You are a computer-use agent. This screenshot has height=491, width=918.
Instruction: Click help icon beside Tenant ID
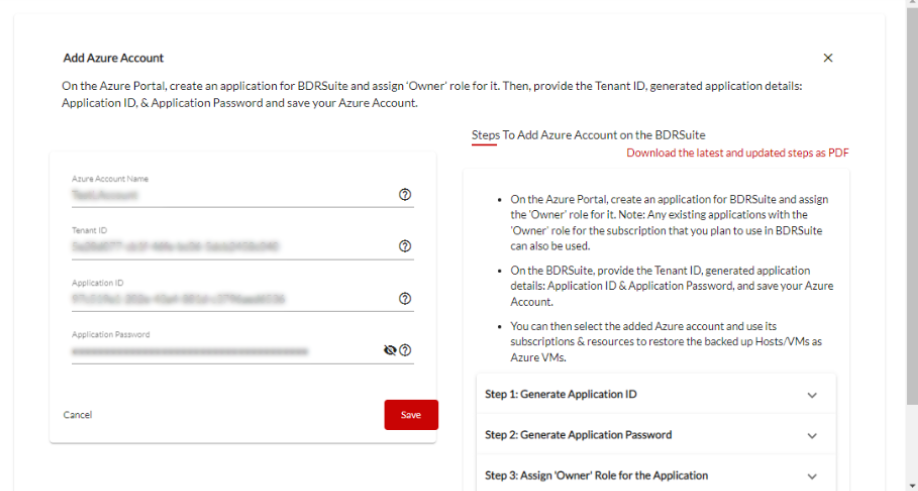point(405,246)
